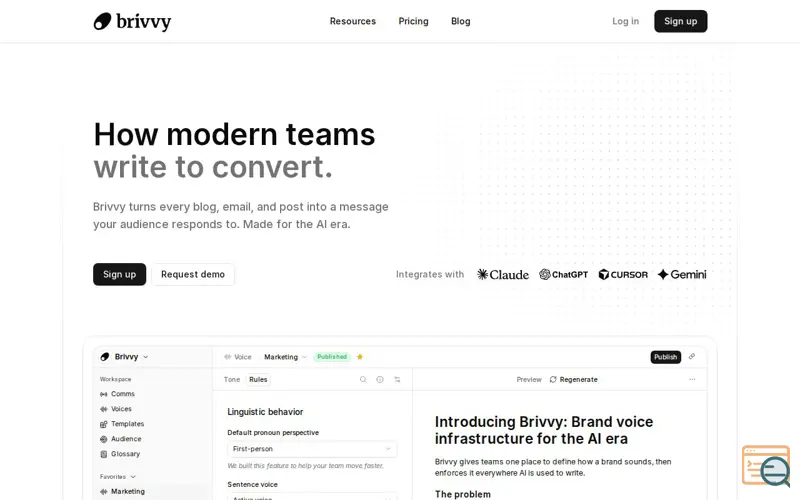Click the "How modern teams" headline
800x500 pixels.
coord(234,135)
